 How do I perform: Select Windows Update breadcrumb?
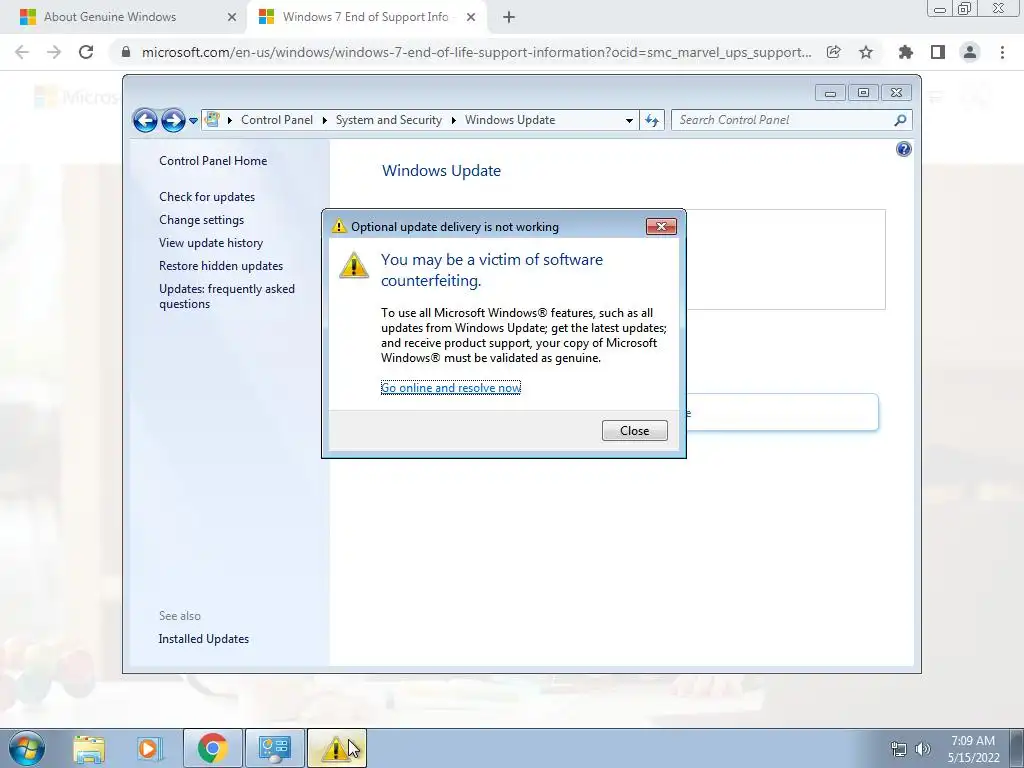click(x=510, y=120)
